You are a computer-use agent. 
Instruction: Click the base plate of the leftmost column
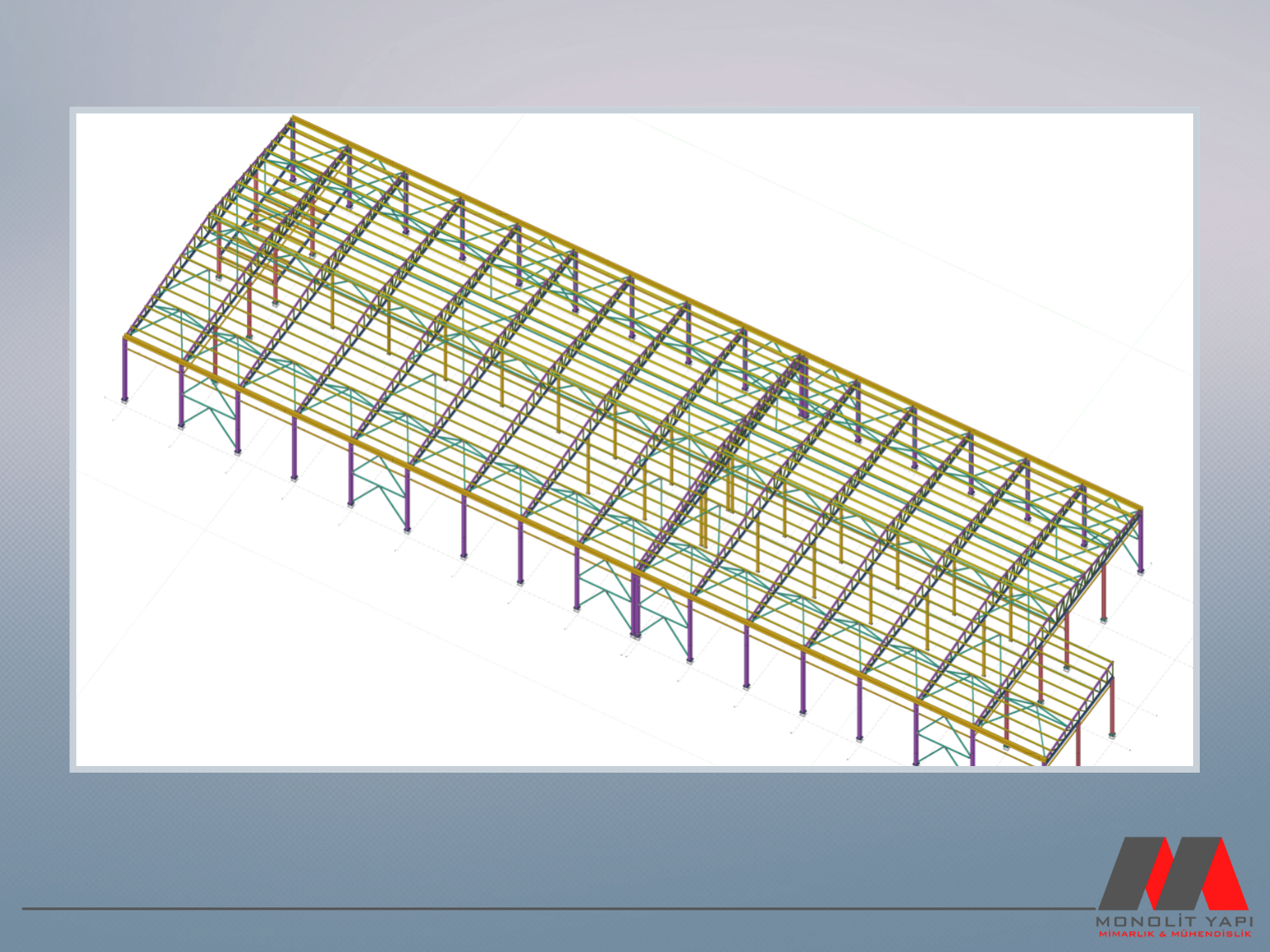pos(125,400)
